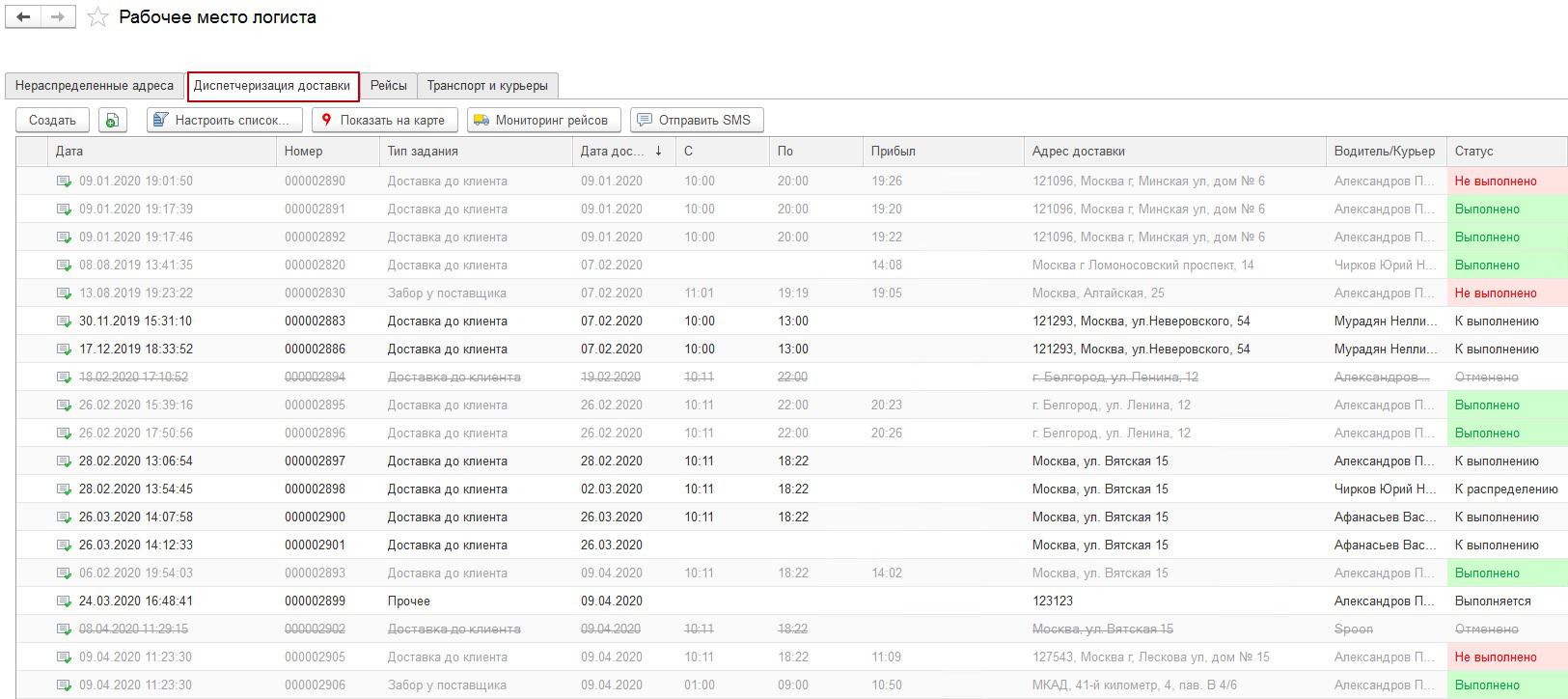
Task: Select the Выполняется status cell
Action: [x=1507, y=601]
